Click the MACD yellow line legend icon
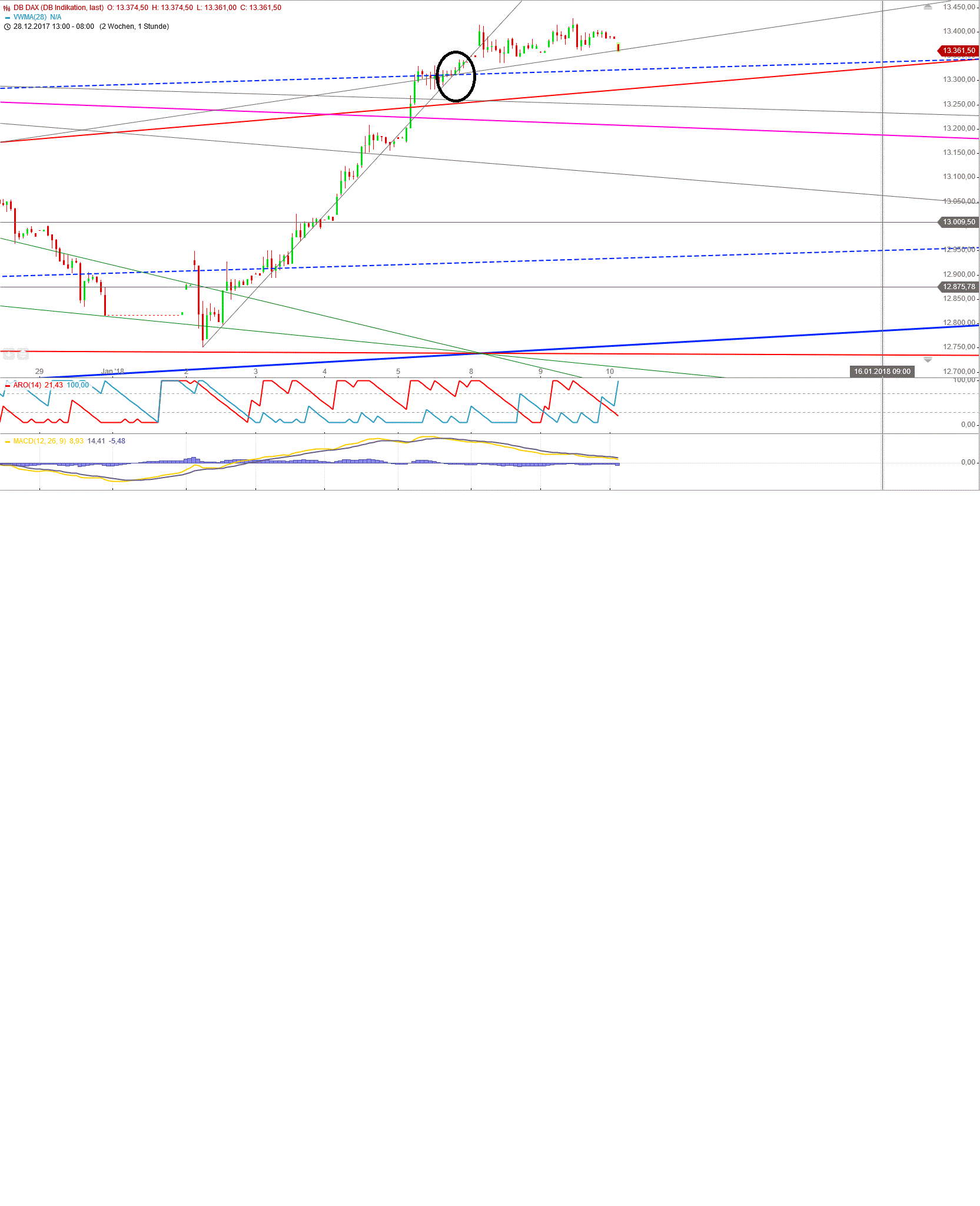 click(8, 440)
